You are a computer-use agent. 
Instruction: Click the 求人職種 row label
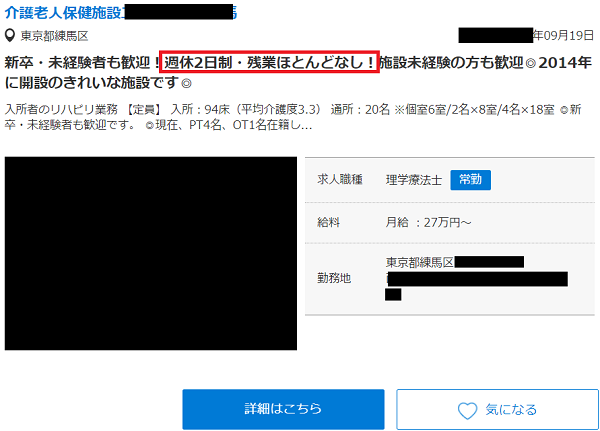(338, 181)
